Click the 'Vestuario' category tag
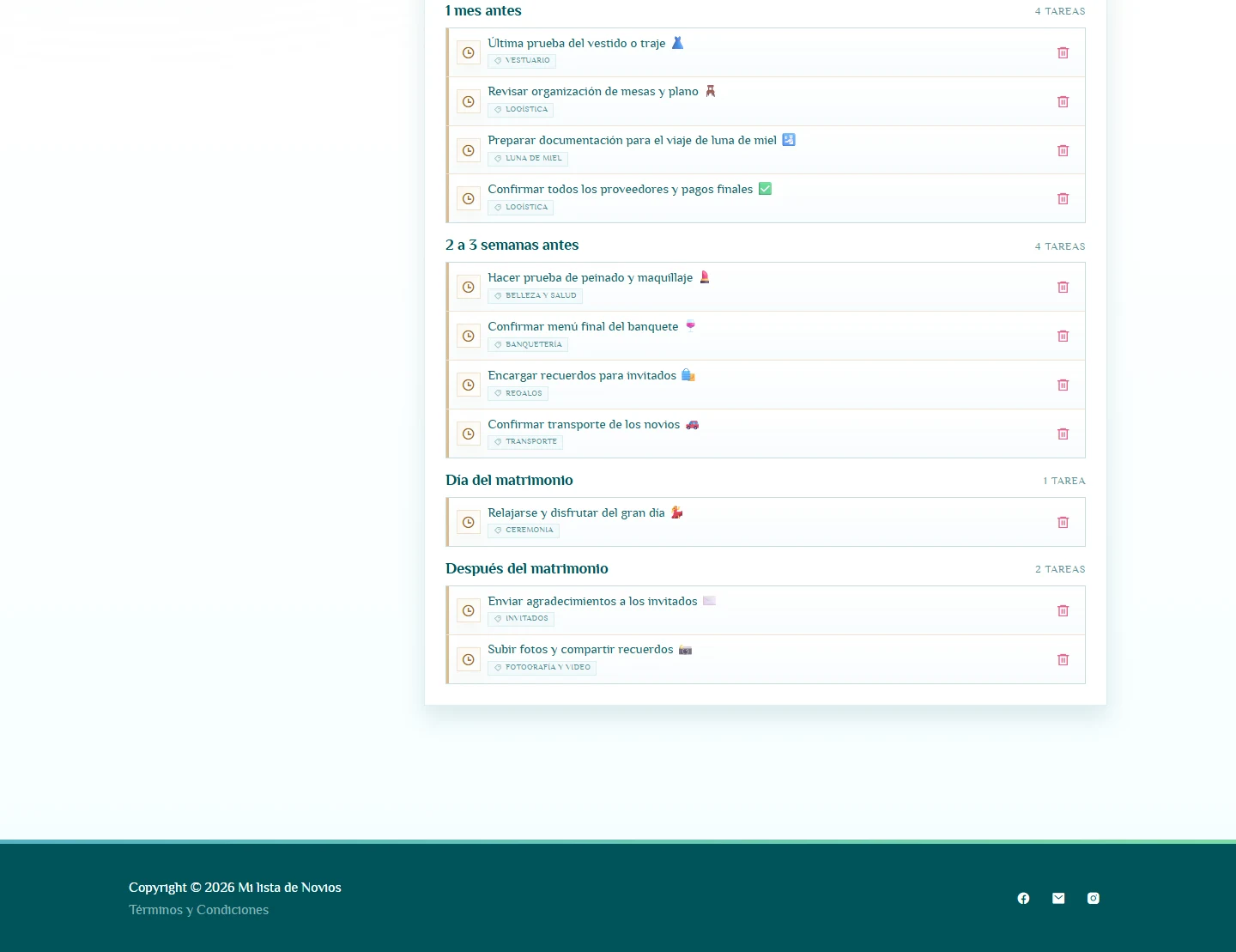1236x952 pixels. tap(522, 61)
